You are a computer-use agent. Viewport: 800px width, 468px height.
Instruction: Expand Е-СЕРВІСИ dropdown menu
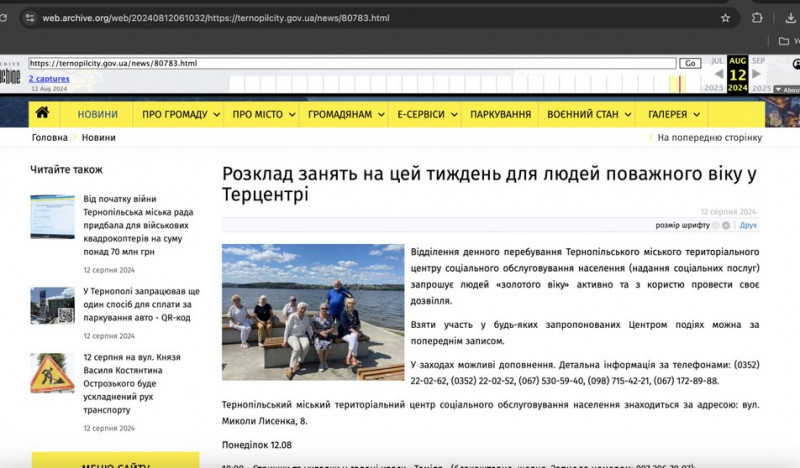pos(427,114)
